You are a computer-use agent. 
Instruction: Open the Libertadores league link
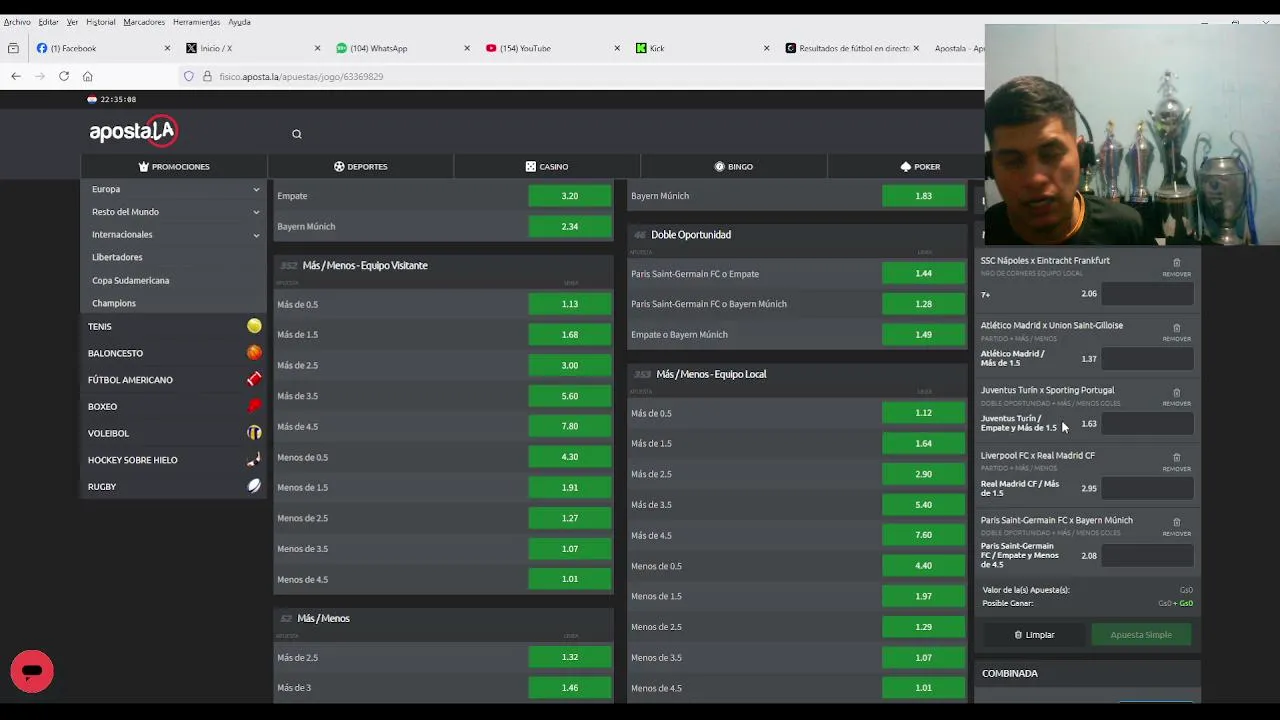117,257
